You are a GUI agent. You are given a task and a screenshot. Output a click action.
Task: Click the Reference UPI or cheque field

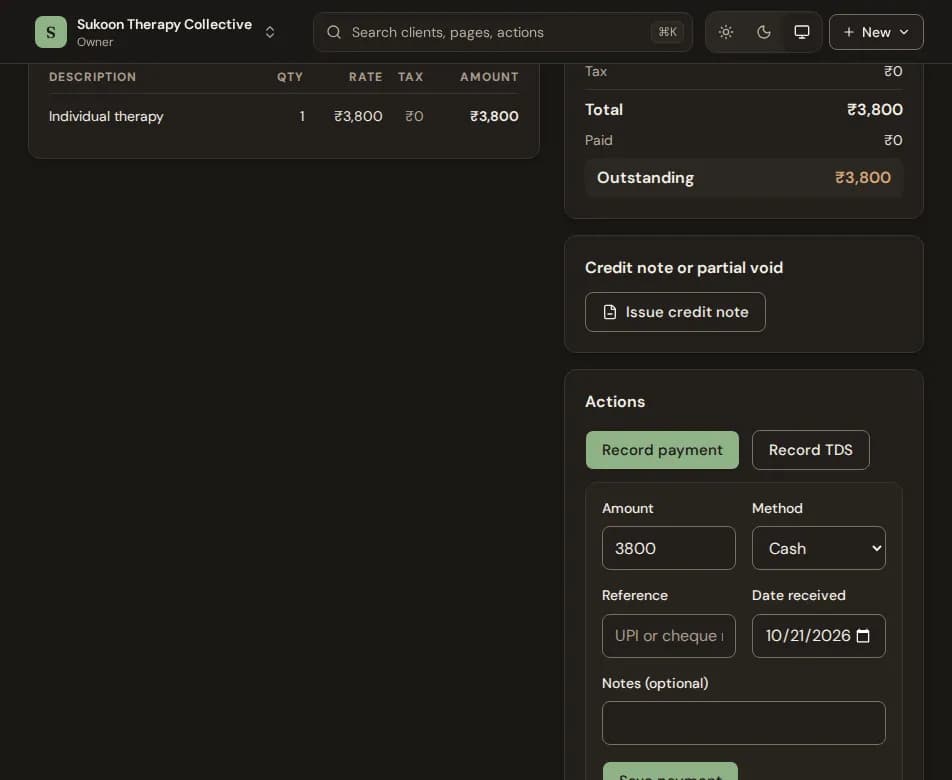(668, 636)
